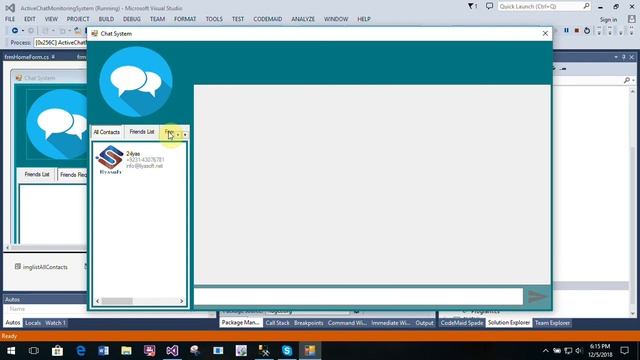The image size is (640, 360).
Task: Click the Quick Launch search magnifier
Action: pos(586,6)
